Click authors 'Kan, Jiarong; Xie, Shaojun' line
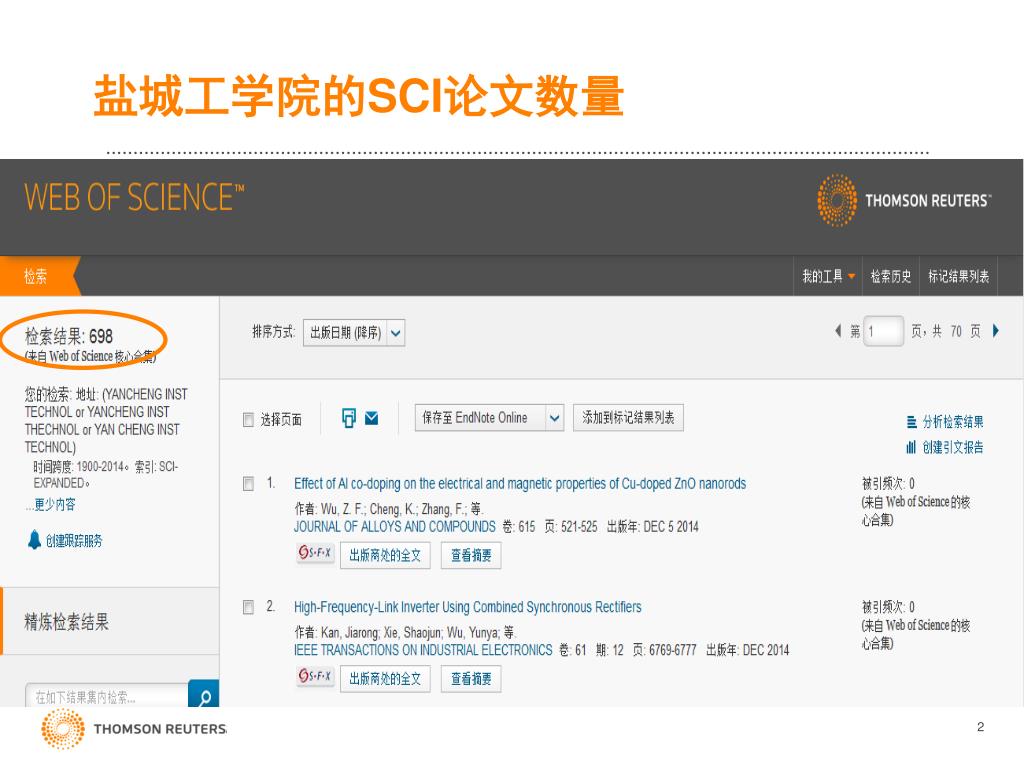The height and width of the screenshot is (768, 1024). 405,632
